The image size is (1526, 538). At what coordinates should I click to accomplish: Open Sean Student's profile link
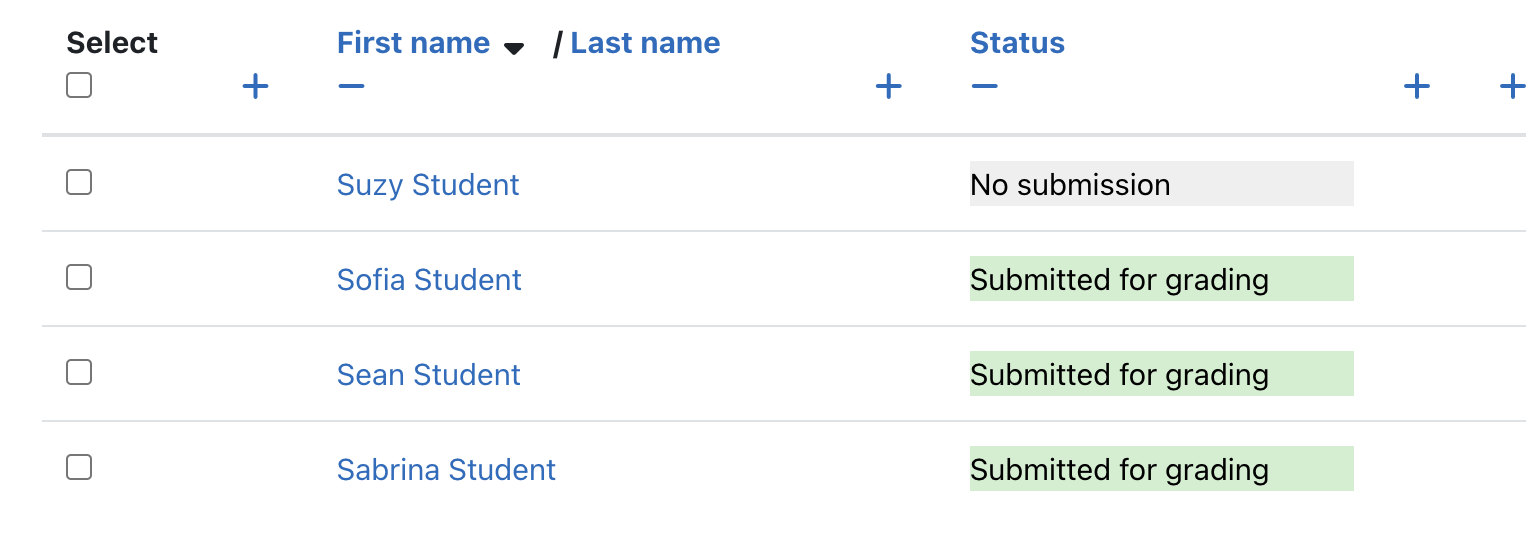coord(429,375)
